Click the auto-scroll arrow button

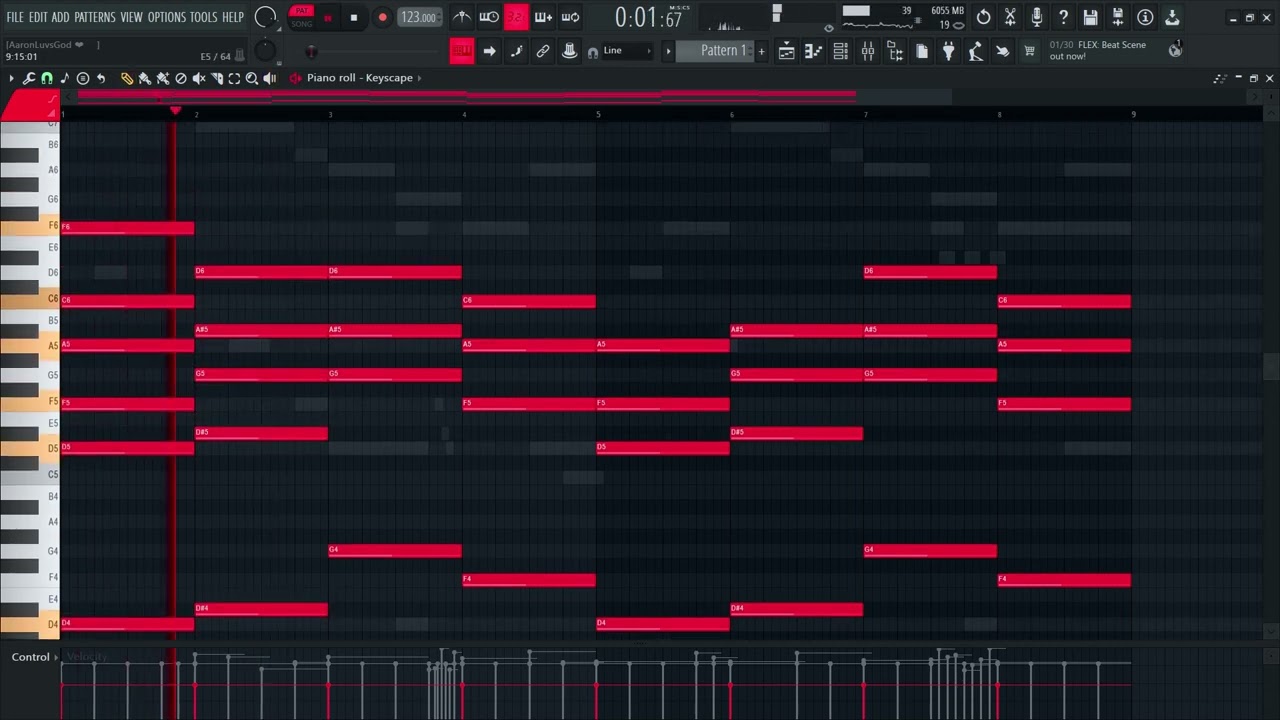[x=489, y=51]
